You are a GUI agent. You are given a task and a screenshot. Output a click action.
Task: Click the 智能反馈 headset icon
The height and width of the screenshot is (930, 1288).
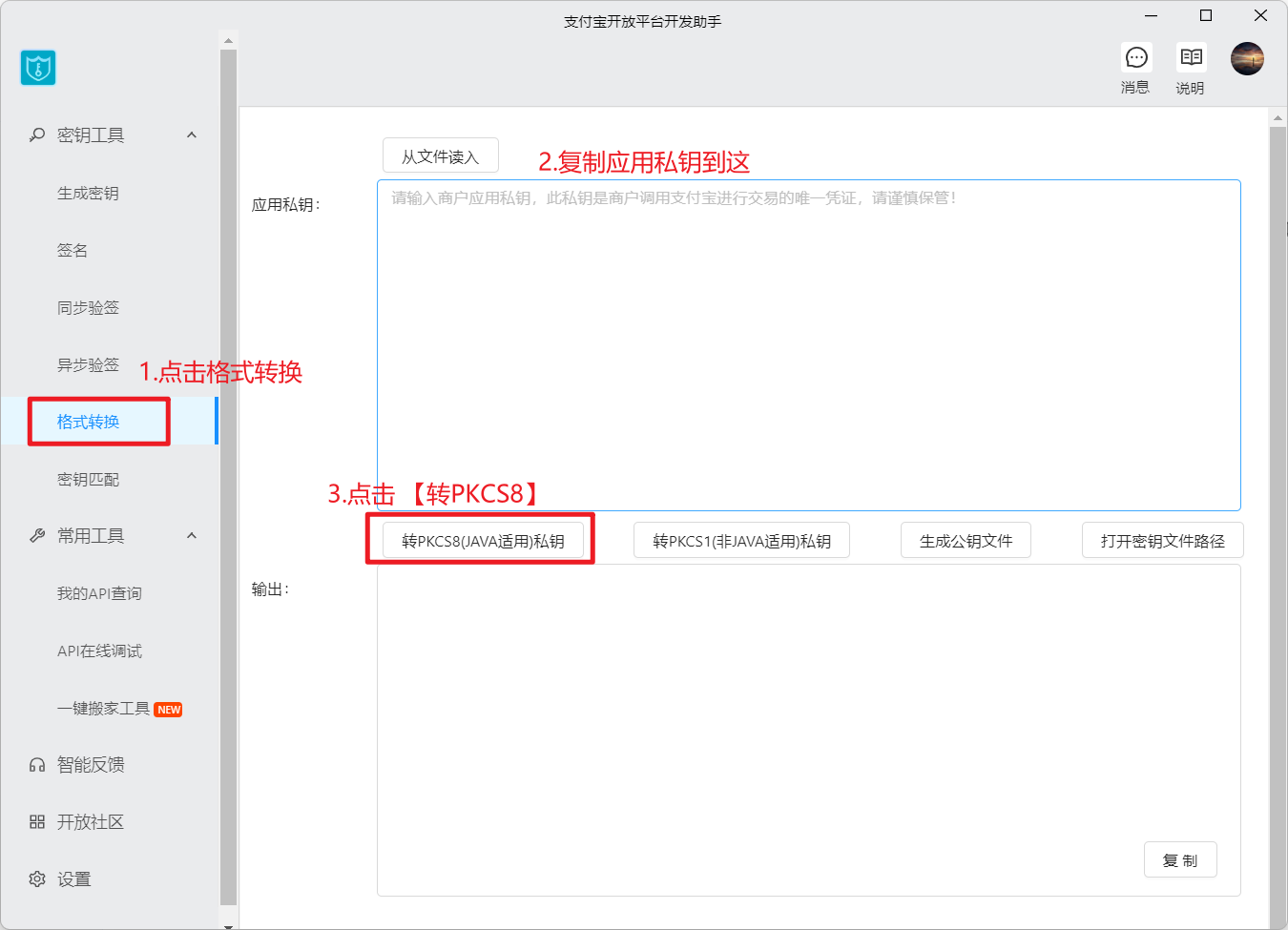tap(37, 765)
